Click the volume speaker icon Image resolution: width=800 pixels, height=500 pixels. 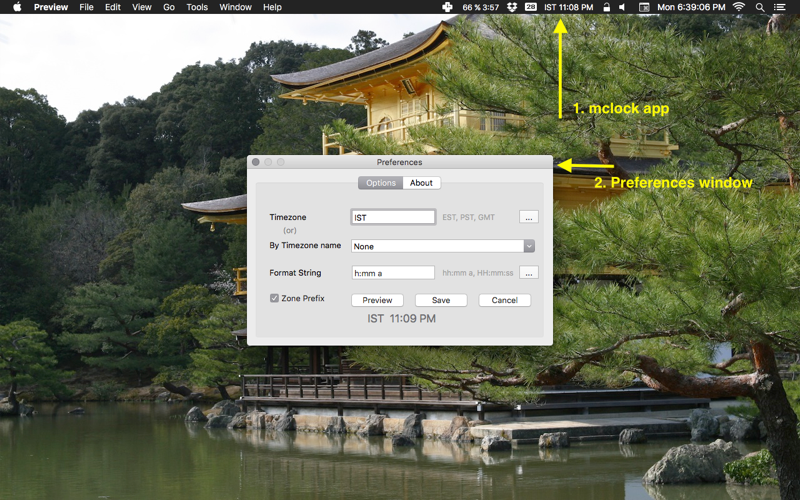622,7
